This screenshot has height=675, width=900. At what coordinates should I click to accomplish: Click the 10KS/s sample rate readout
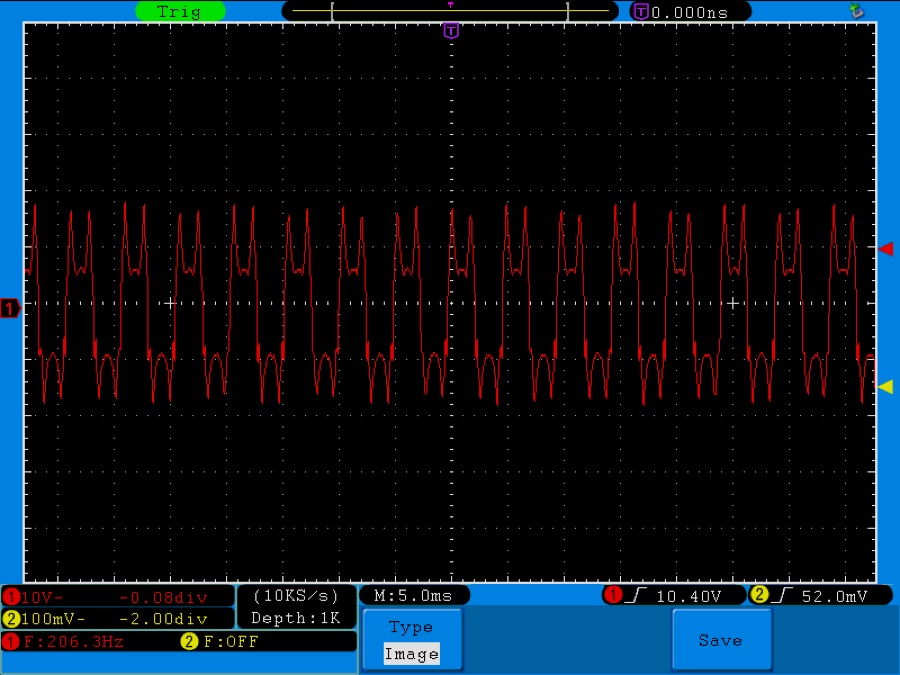tap(296, 596)
